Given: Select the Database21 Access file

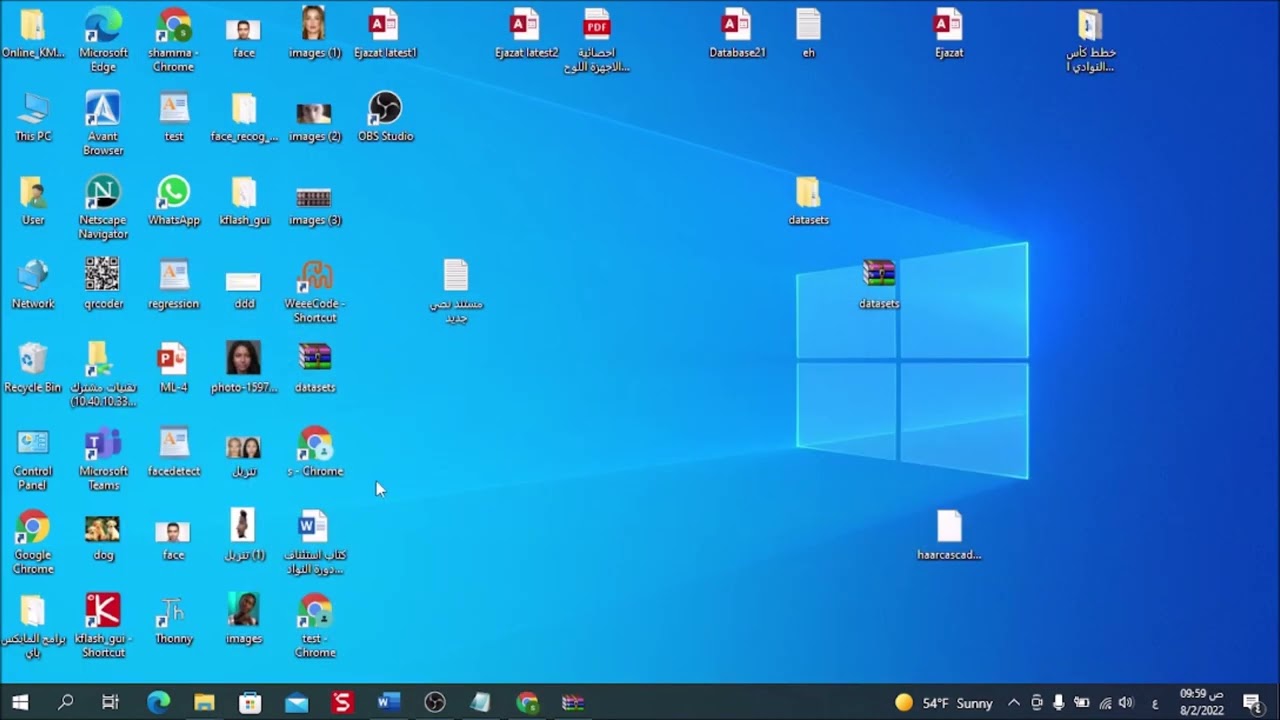Looking at the screenshot, I should [x=737, y=33].
